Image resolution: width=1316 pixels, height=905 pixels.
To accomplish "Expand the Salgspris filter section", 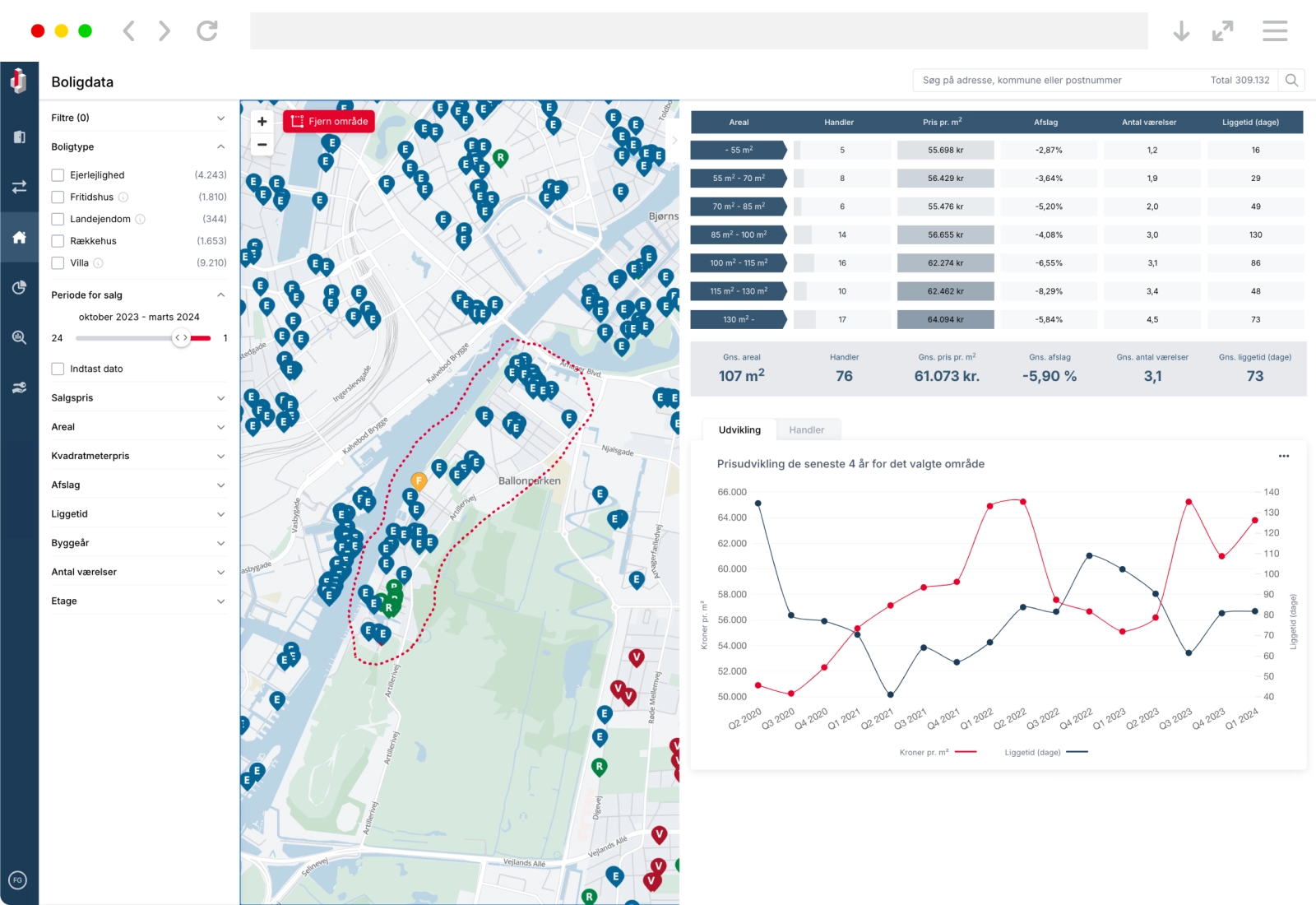I will click(x=220, y=397).
